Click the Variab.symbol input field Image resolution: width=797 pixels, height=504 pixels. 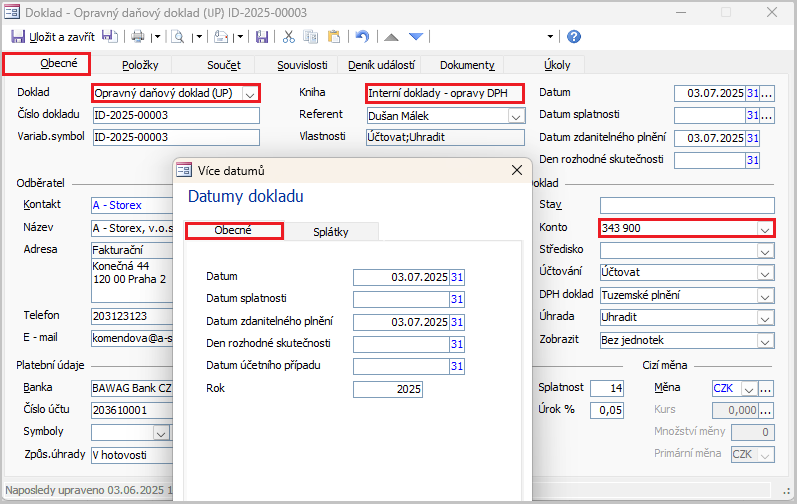176,137
